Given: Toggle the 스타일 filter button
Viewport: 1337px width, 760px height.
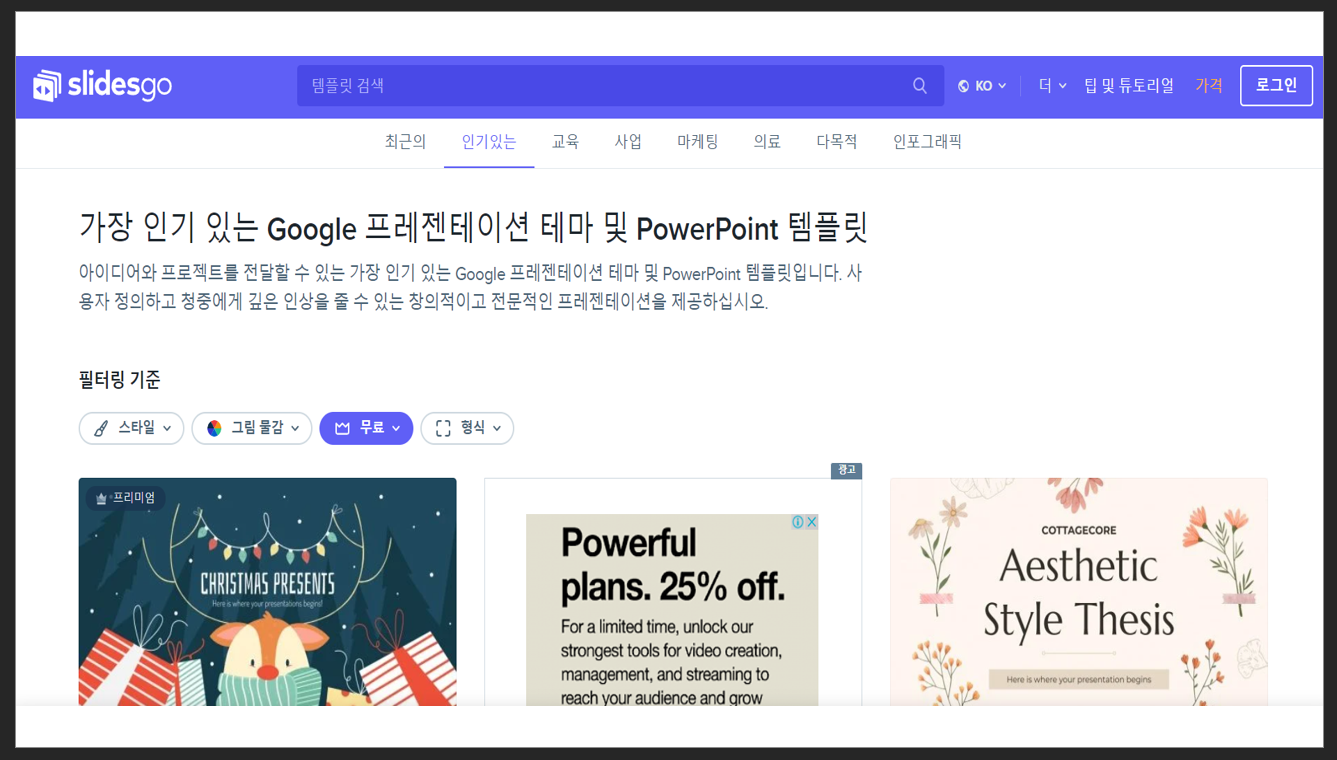Looking at the screenshot, I should (x=131, y=428).
